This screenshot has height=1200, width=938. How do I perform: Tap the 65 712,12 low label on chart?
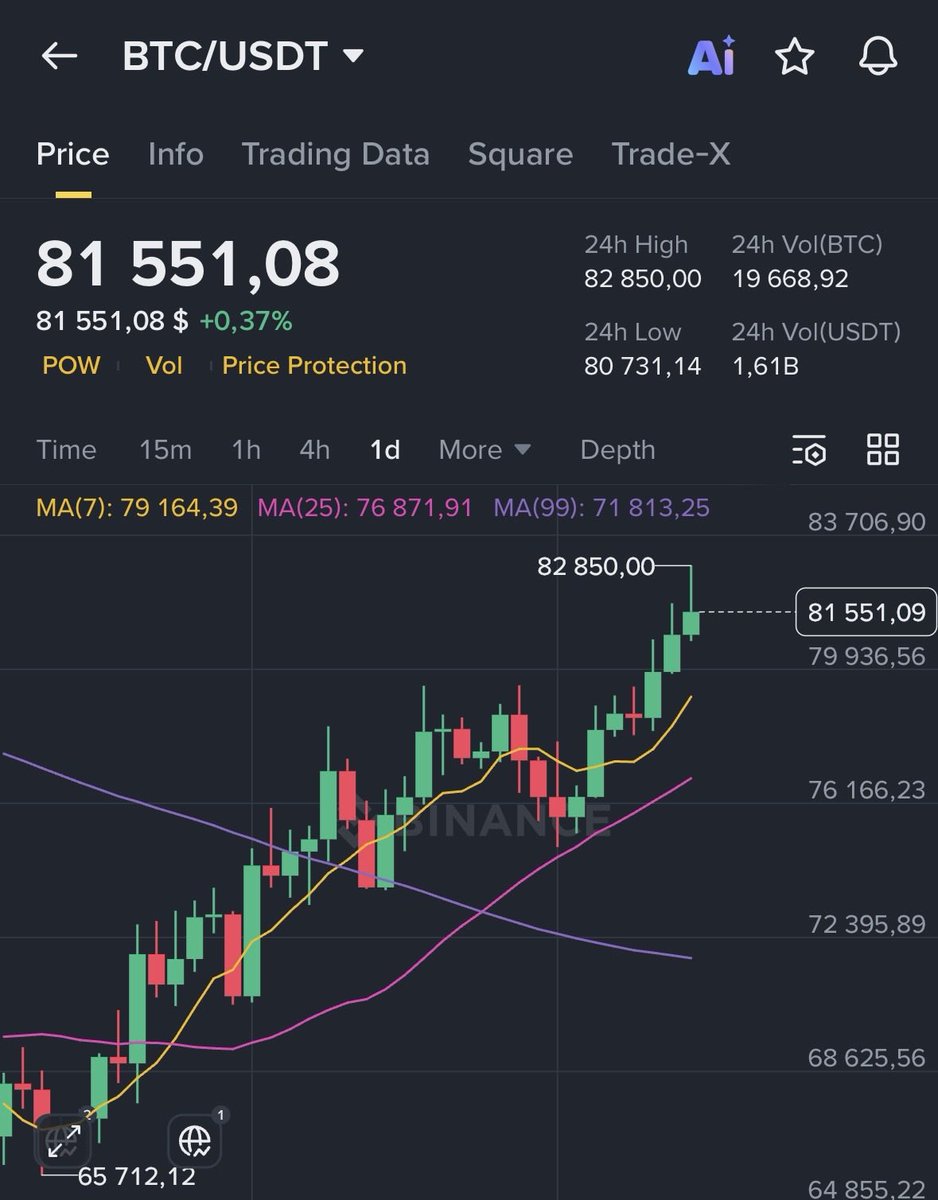137,1177
